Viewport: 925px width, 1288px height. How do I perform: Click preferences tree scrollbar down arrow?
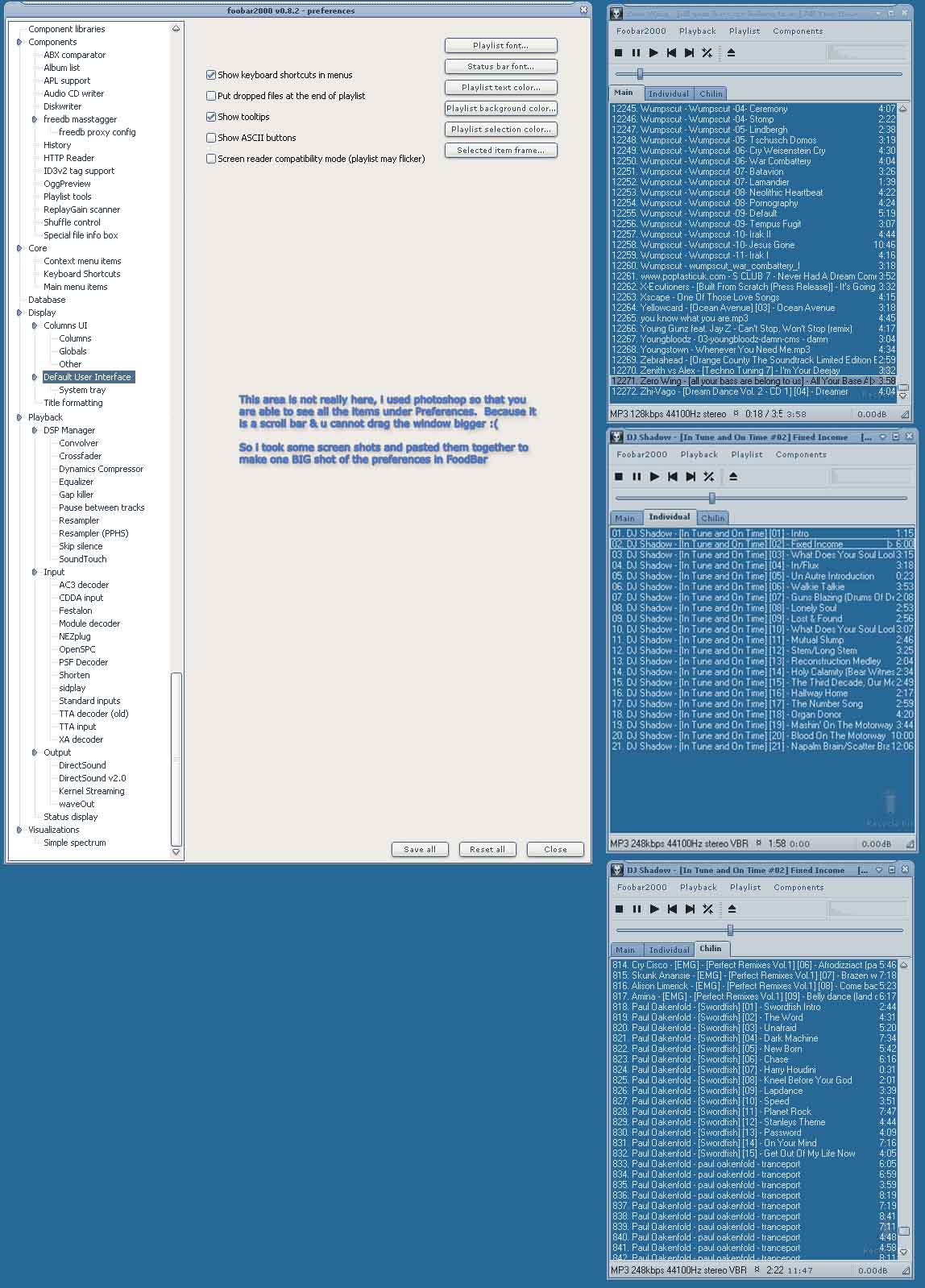176,852
